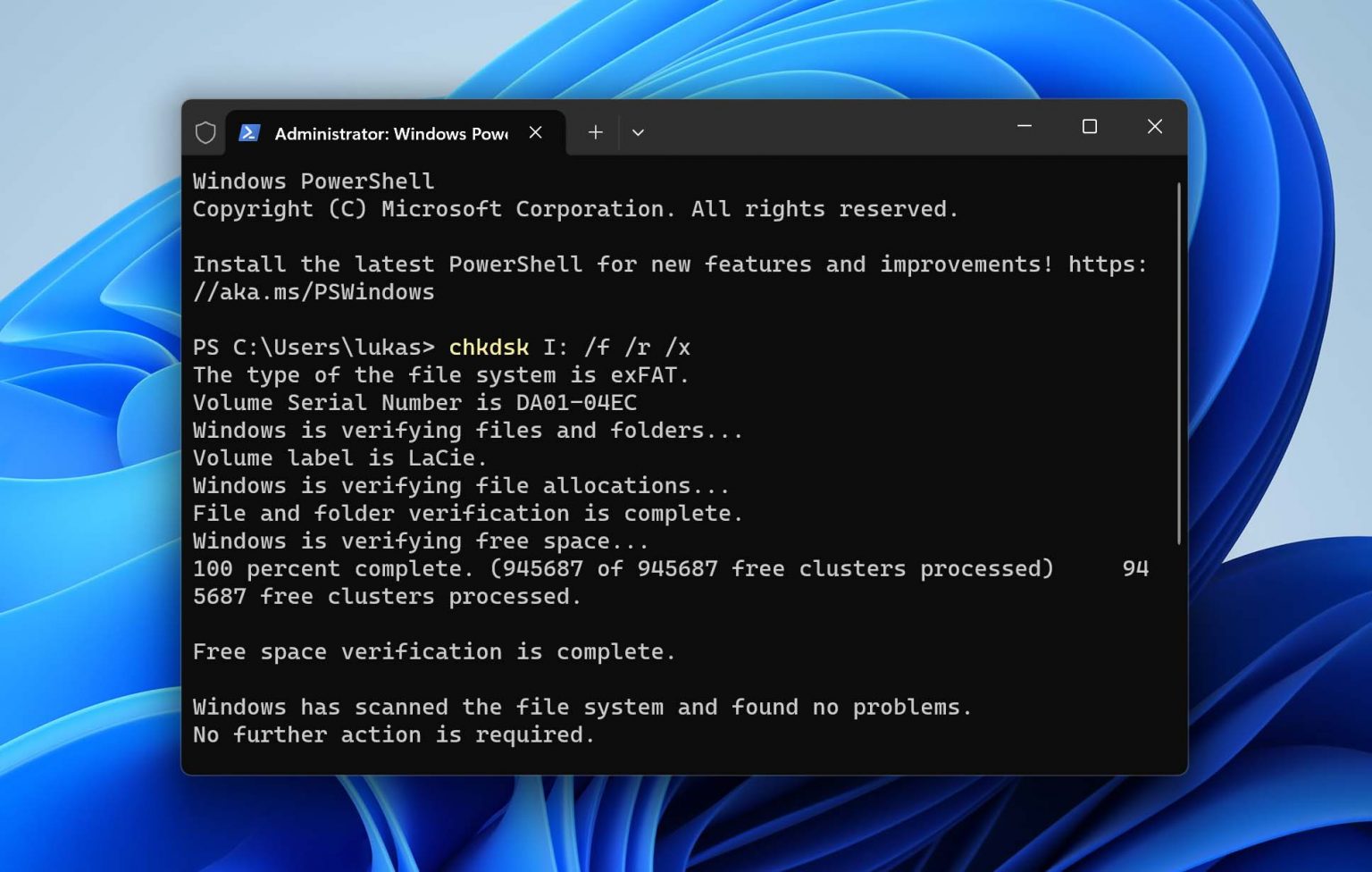Click the chevron icon next to the plus button
The width and height of the screenshot is (1372, 872).
click(x=638, y=132)
